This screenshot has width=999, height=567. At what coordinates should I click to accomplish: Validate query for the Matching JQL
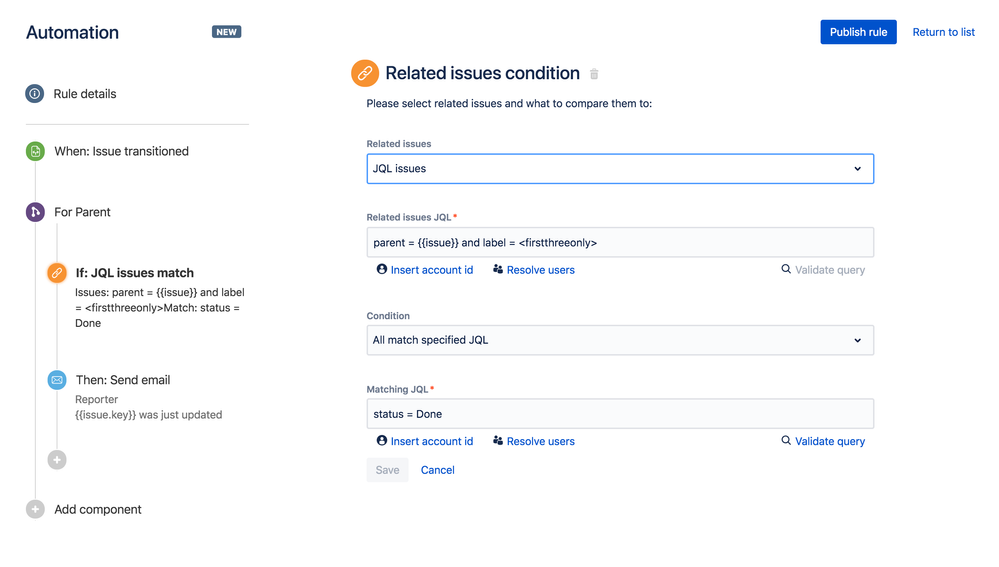coord(823,441)
